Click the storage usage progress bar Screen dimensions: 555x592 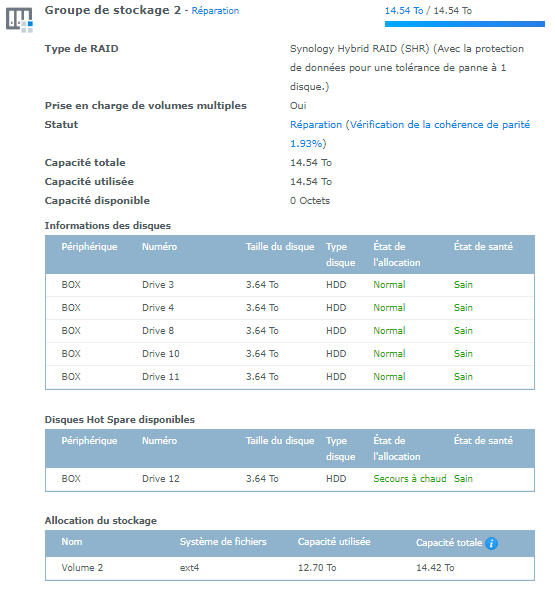(465, 24)
